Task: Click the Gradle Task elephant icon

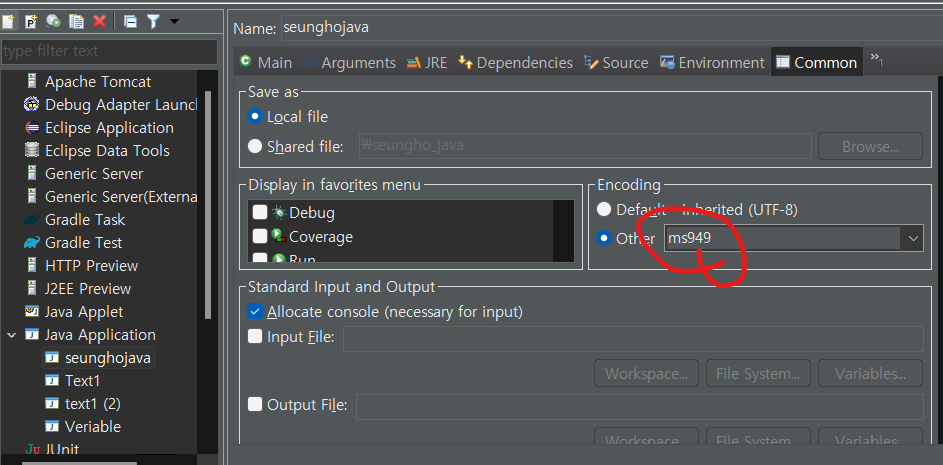Action: (x=32, y=220)
